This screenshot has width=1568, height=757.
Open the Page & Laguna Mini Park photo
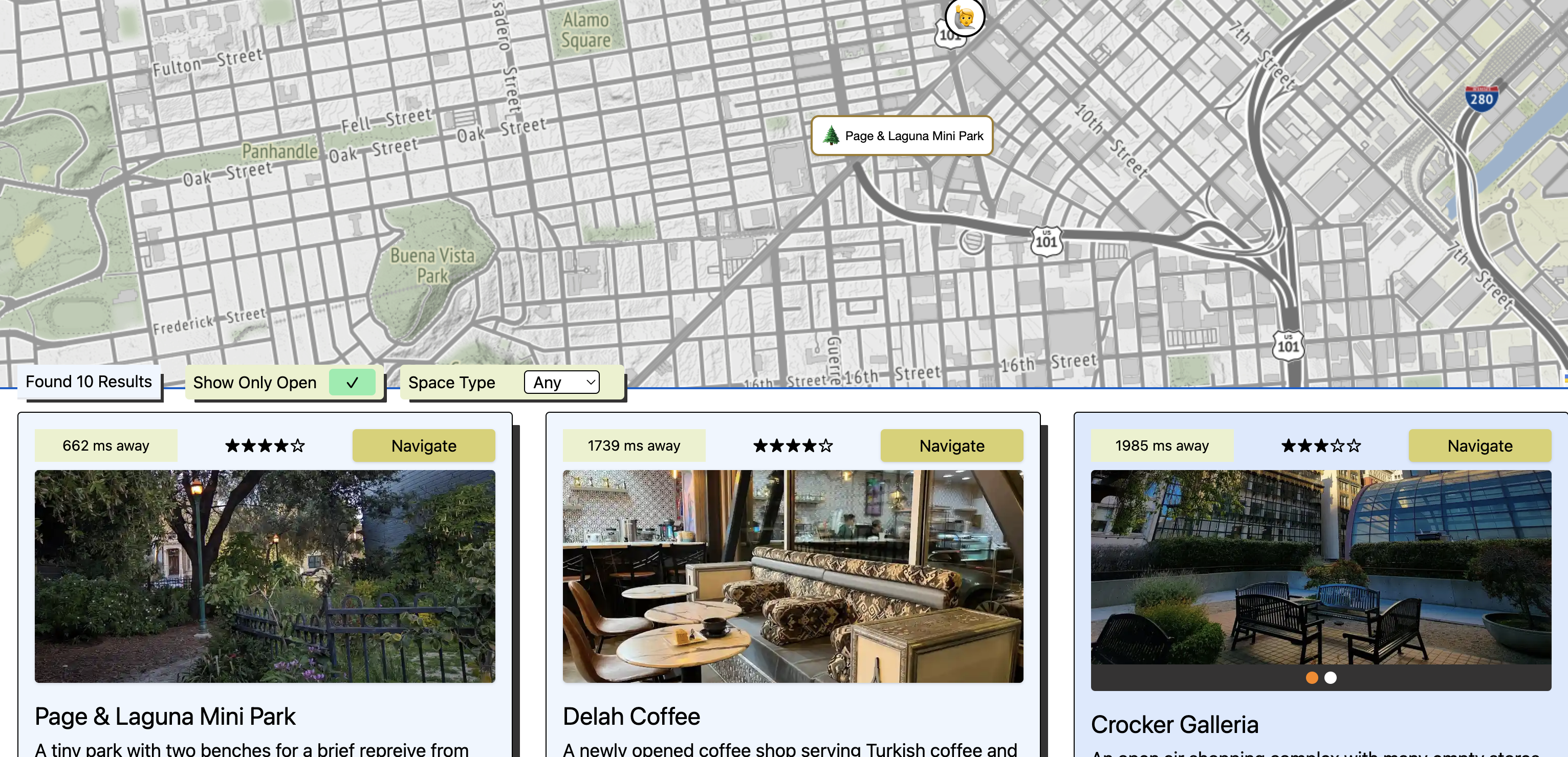coord(265,575)
